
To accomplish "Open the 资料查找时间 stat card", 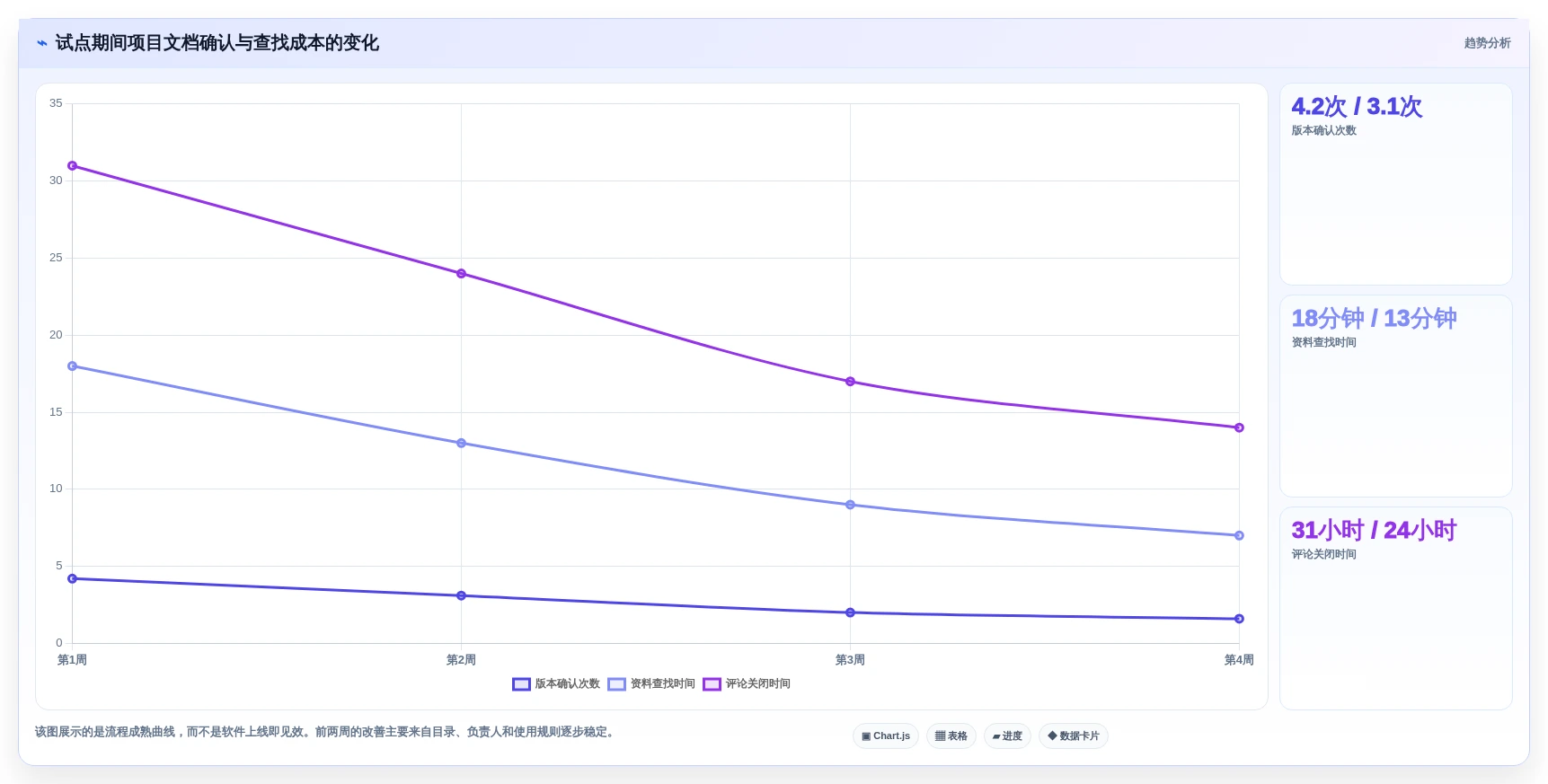I will coord(1395,396).
